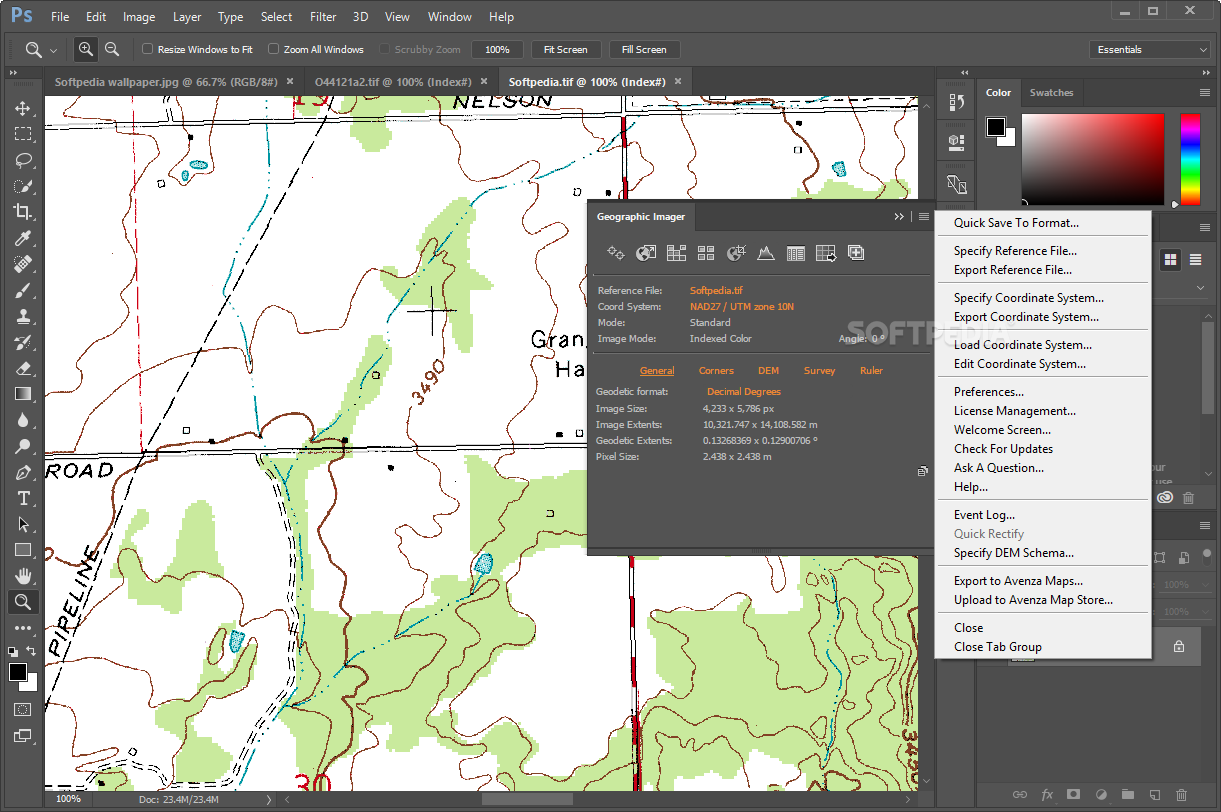Click the Transform globe icon in Geographic Imager
Screen dimensions: 1221x812
(646, 253)
